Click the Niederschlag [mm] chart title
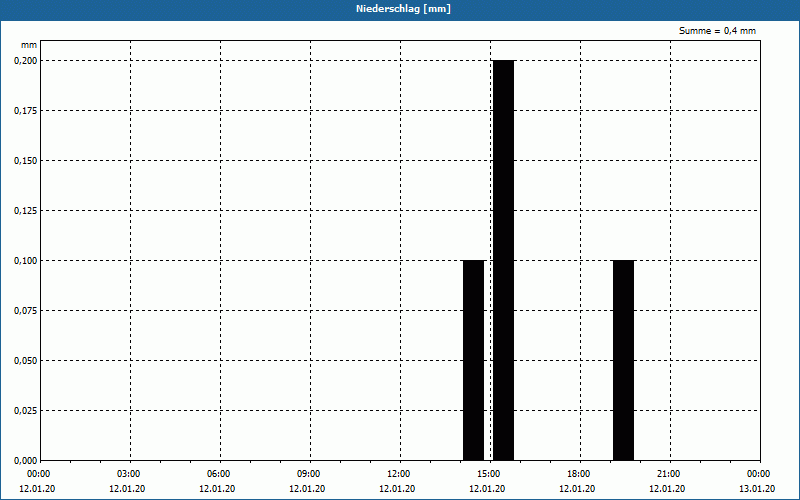This screenshot has height=500, width=800. 403,9
